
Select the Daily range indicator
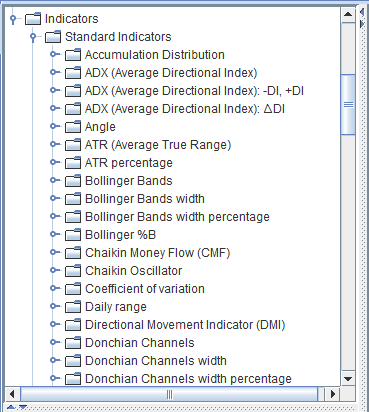tap(116, 307)
